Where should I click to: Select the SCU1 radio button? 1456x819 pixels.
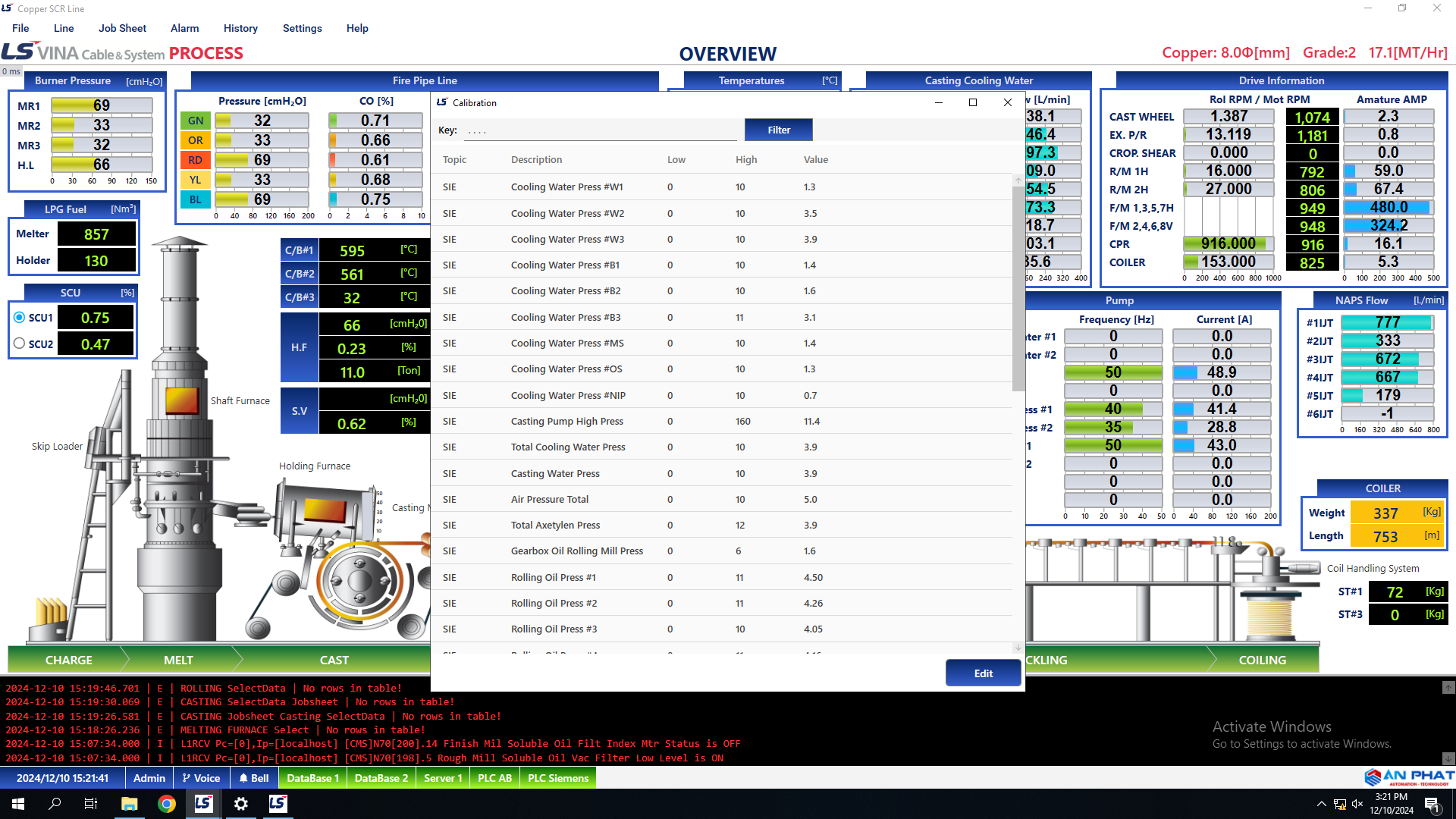(20, 317)
